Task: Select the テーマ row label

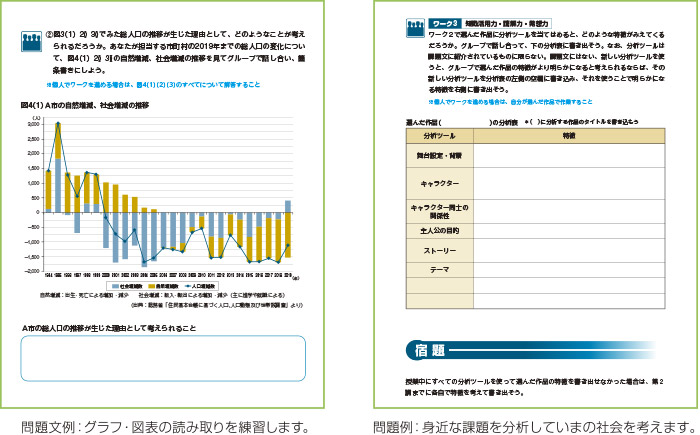Action: 440,270
